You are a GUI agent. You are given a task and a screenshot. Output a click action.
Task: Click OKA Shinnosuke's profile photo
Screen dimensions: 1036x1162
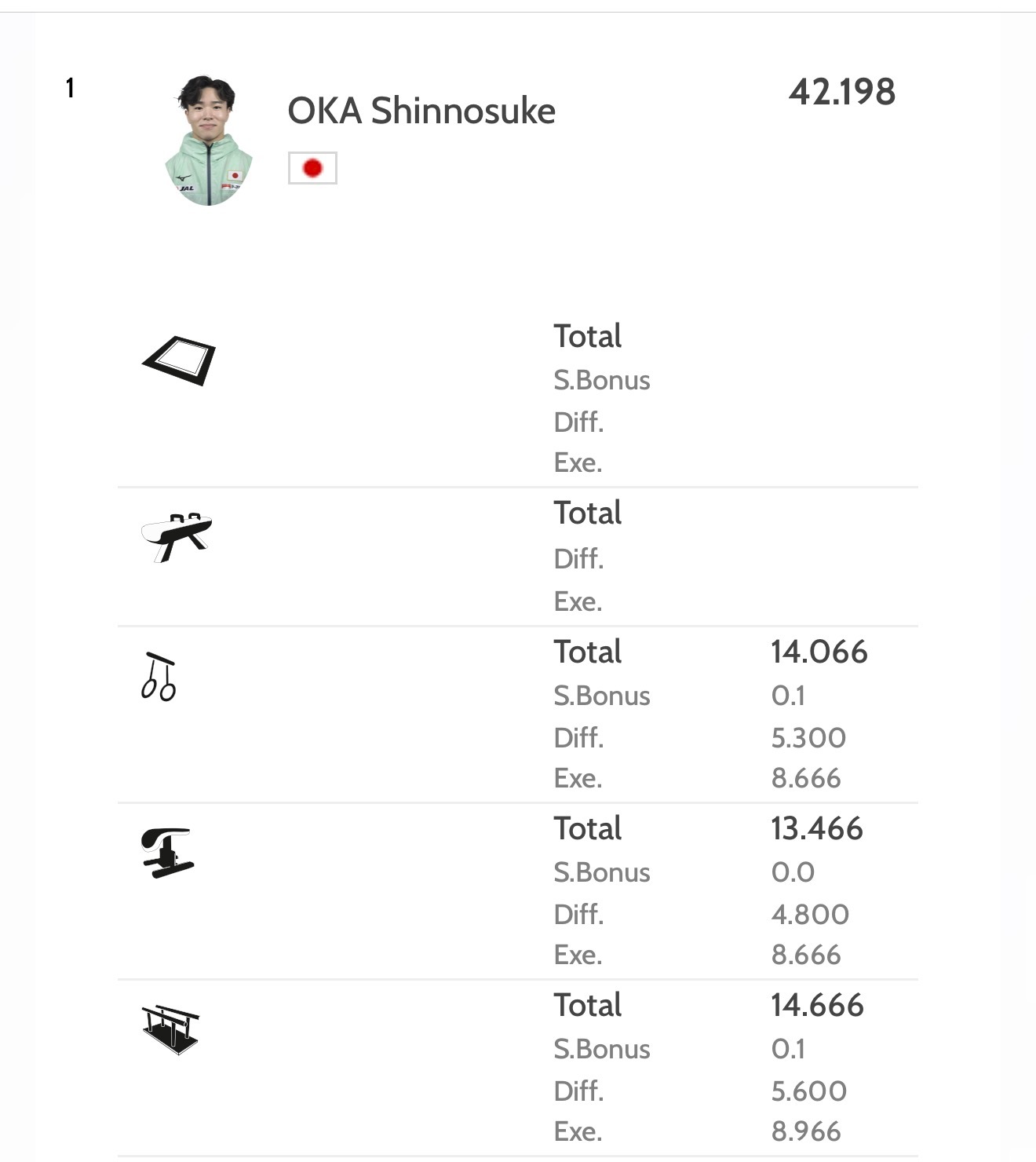(209, 141)
